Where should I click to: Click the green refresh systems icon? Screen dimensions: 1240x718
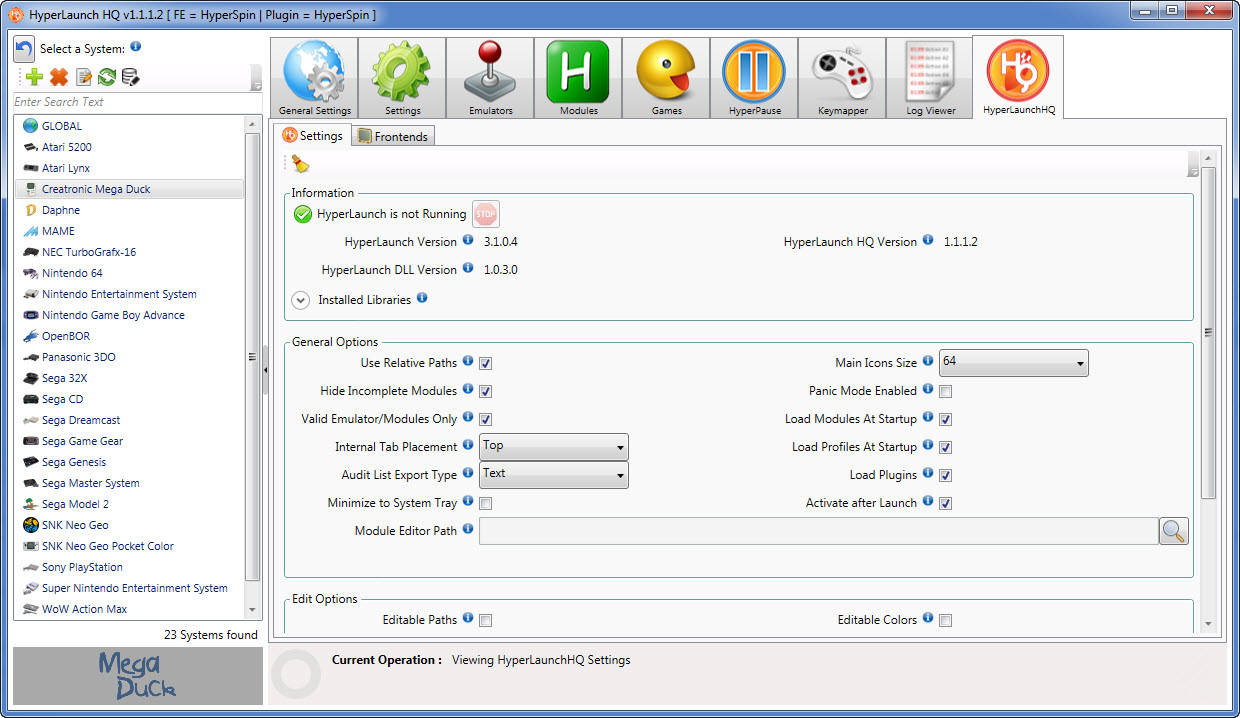click(107, 77)
